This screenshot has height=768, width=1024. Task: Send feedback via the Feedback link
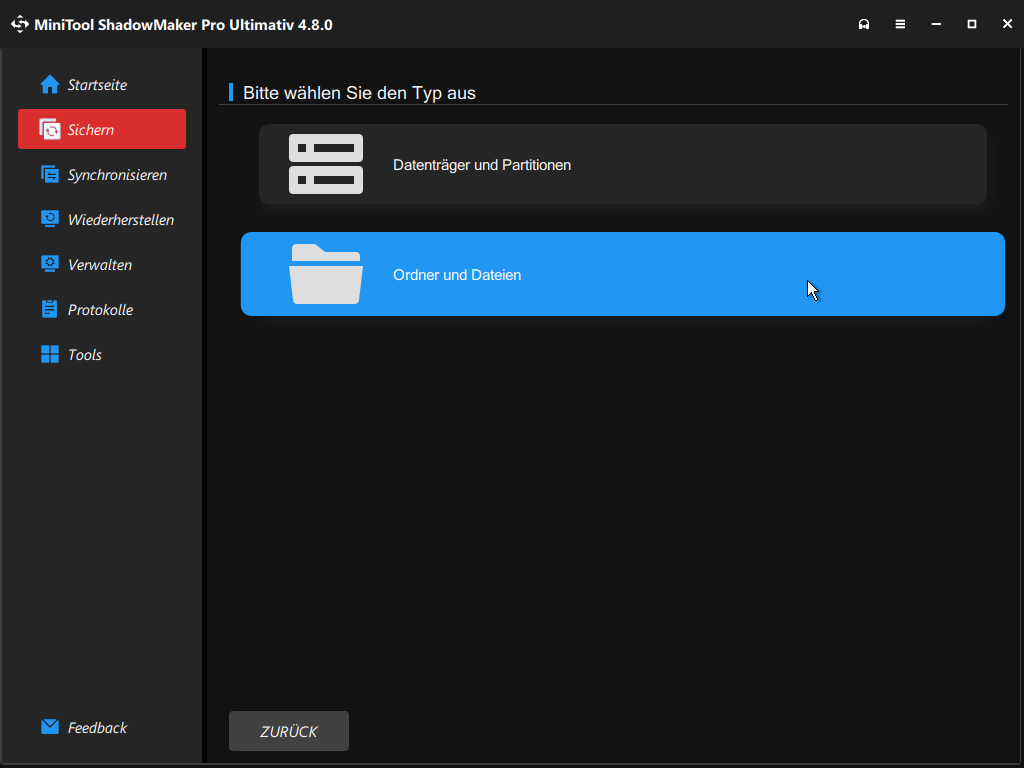coord(97,727)
